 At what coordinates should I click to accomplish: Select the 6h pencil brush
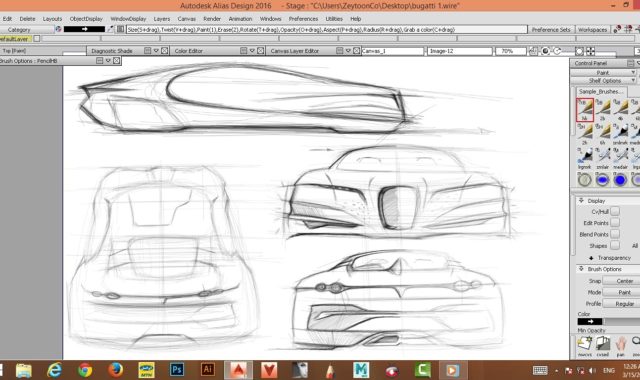602,134
